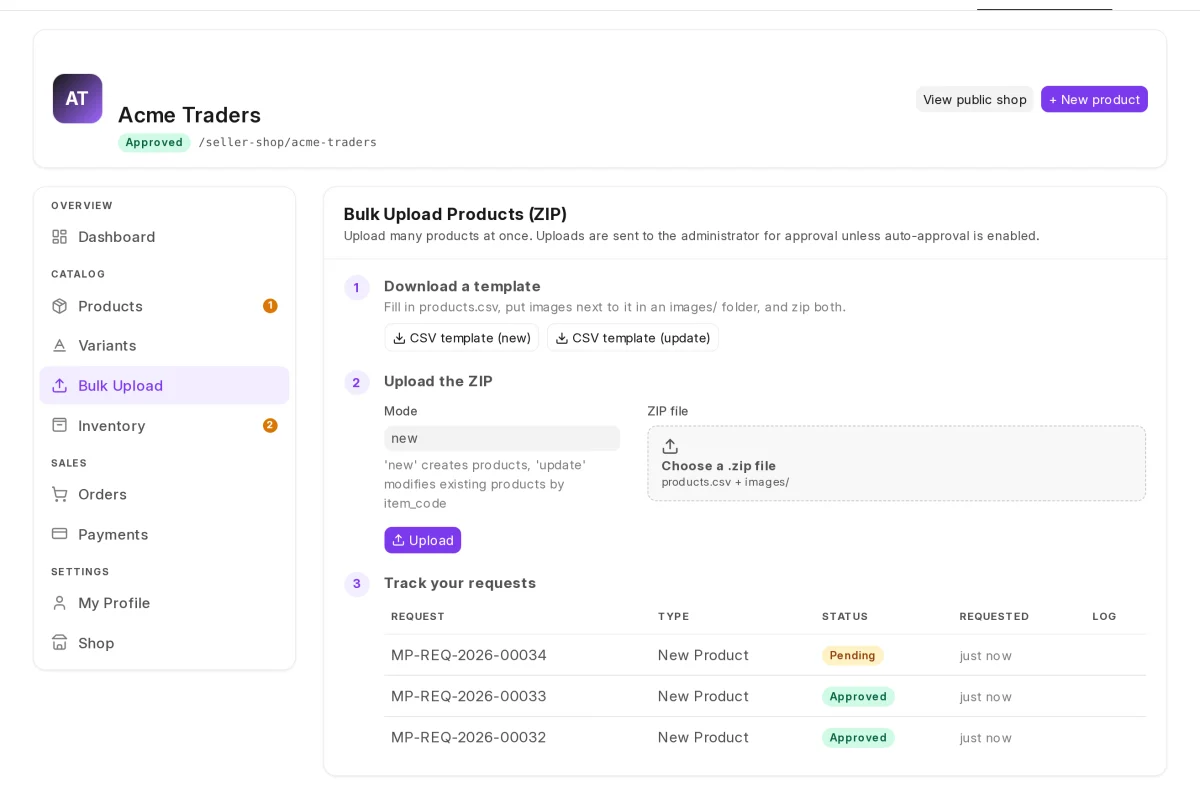Screen dimensions: 1200x788
Task: Click the upload icon in ZIP dropzone
Action: coord(670,446)
